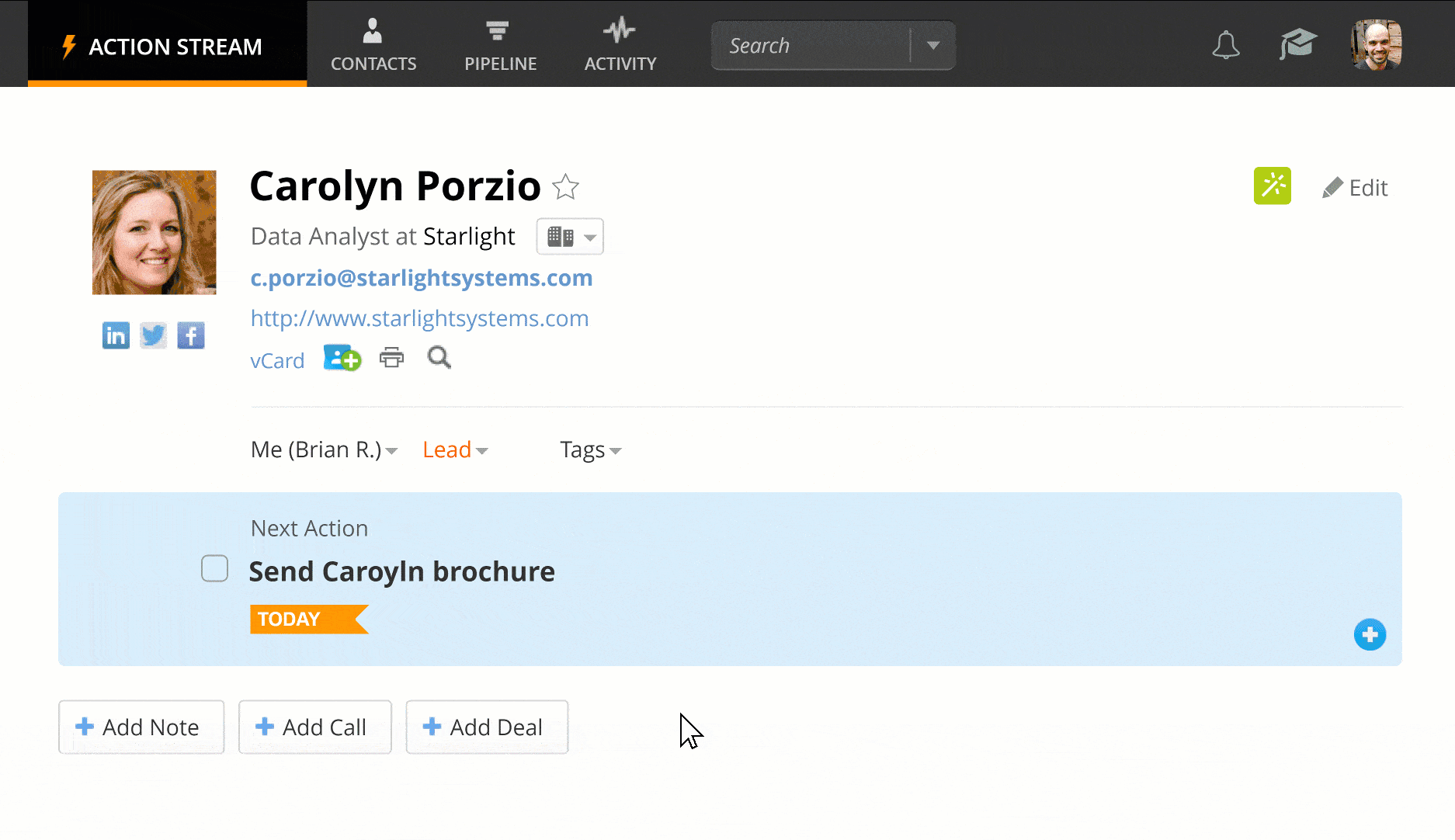Open the Activity tab

pos(620,45)
